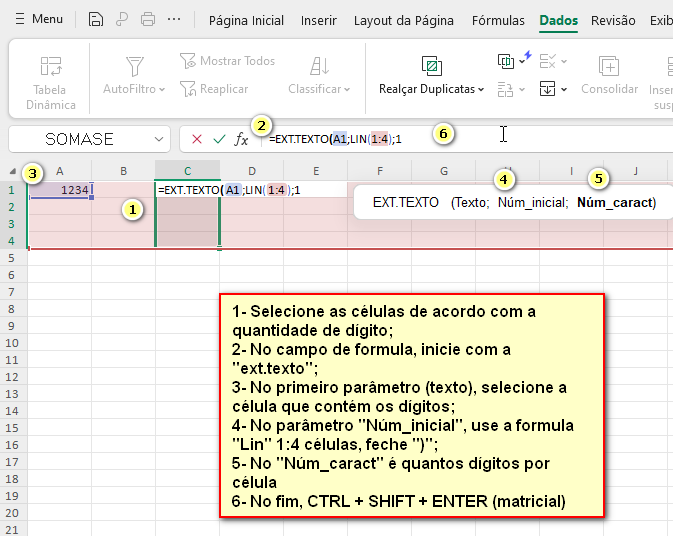Confirm formula with green checkmark
The width and height of the screenshot is (673, 536).
pos(219,139)
